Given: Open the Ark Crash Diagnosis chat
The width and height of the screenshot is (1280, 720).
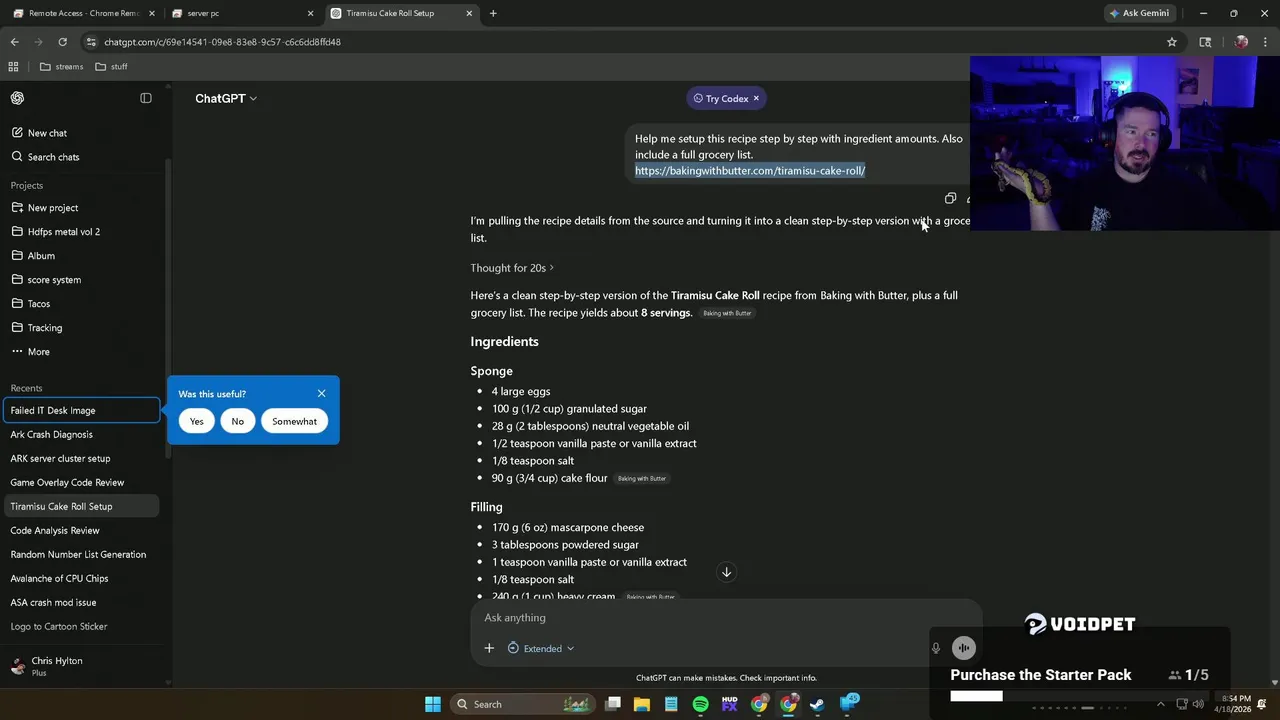Looking at the screenshot, I should 81,434.
